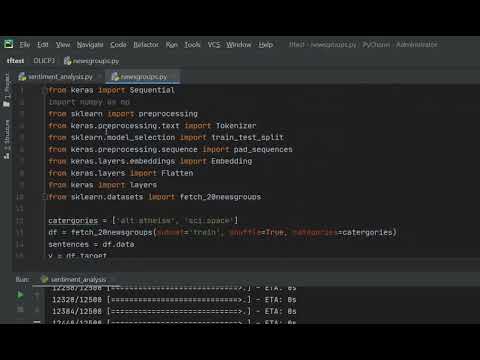Select the DLICP3 folder breadcrumb
Screen dimensions: 480x360
[x=44, y=61]
